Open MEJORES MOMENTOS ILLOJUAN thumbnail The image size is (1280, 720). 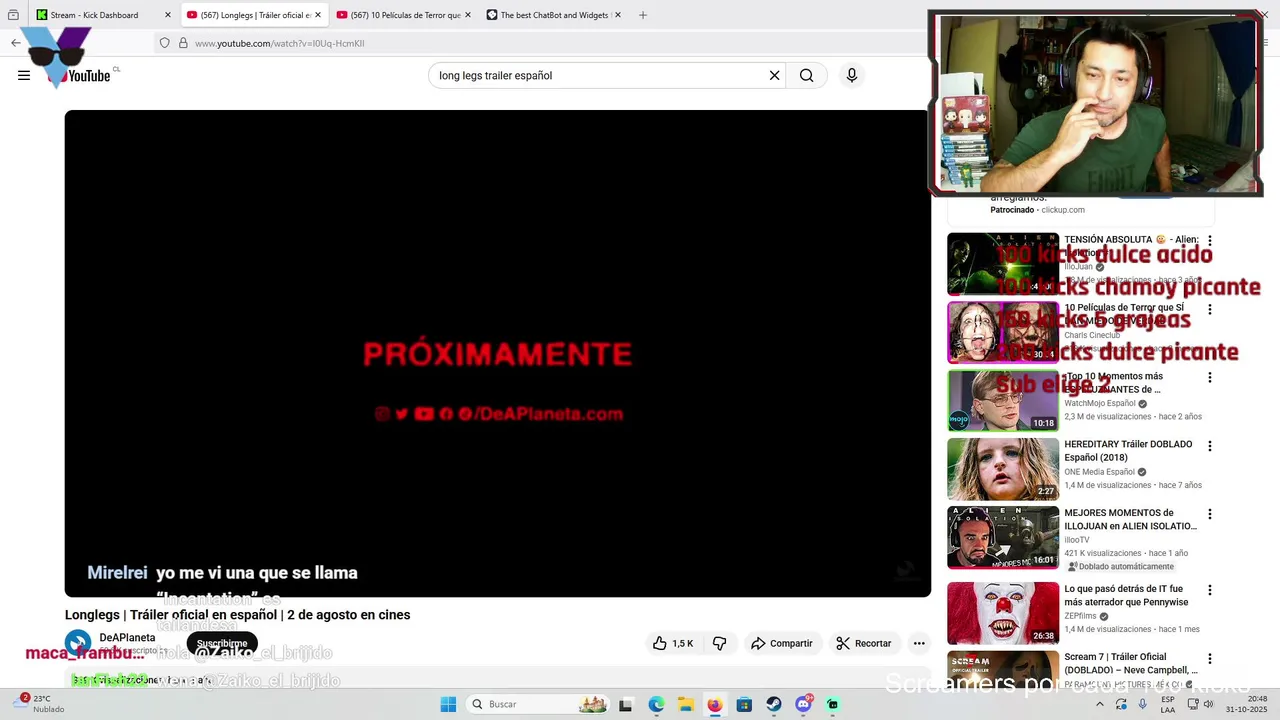tap(1003, 537)
